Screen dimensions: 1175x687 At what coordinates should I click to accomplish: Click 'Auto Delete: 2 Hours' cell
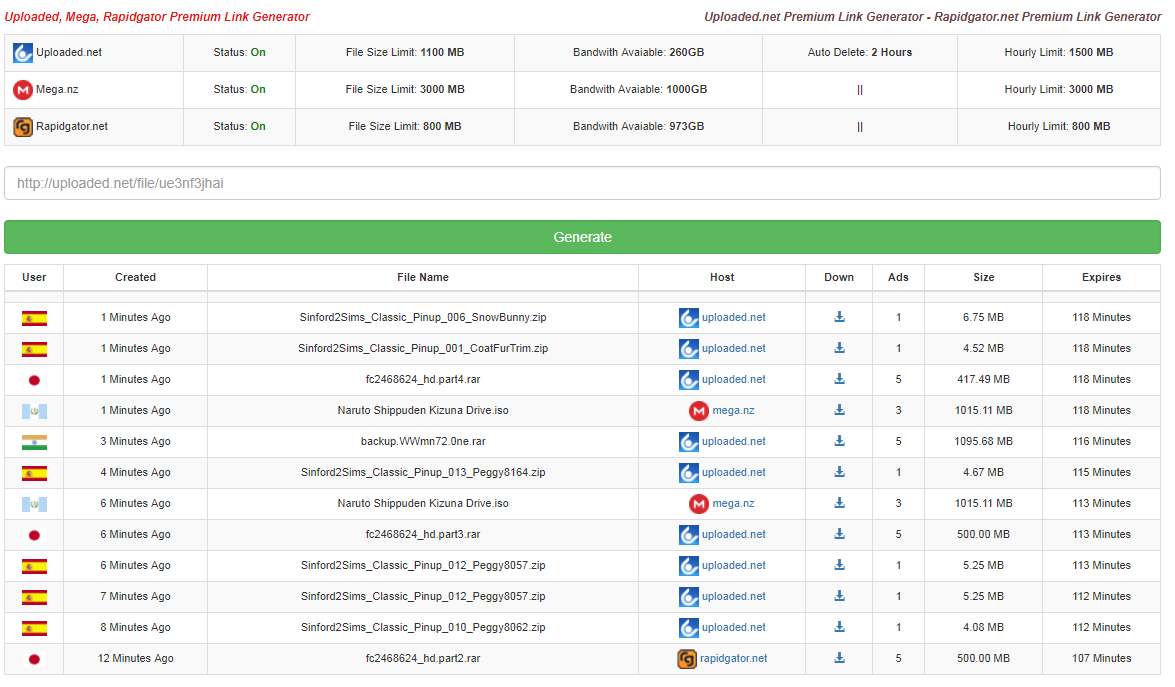click(x=860, y=52)
